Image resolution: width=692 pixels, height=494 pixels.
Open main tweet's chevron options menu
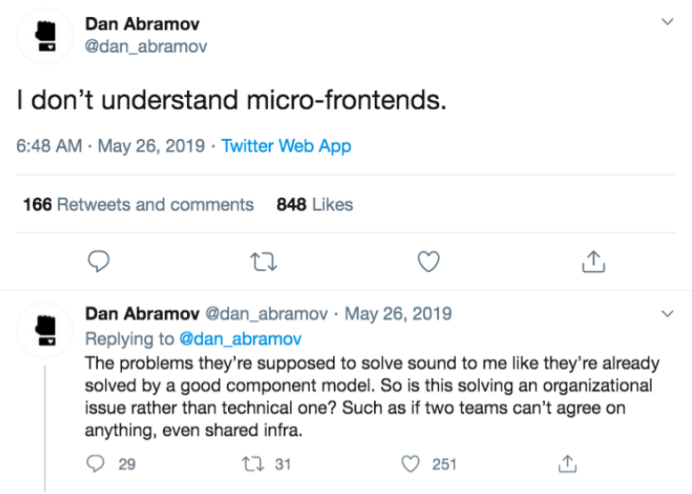tap(668, 21)
